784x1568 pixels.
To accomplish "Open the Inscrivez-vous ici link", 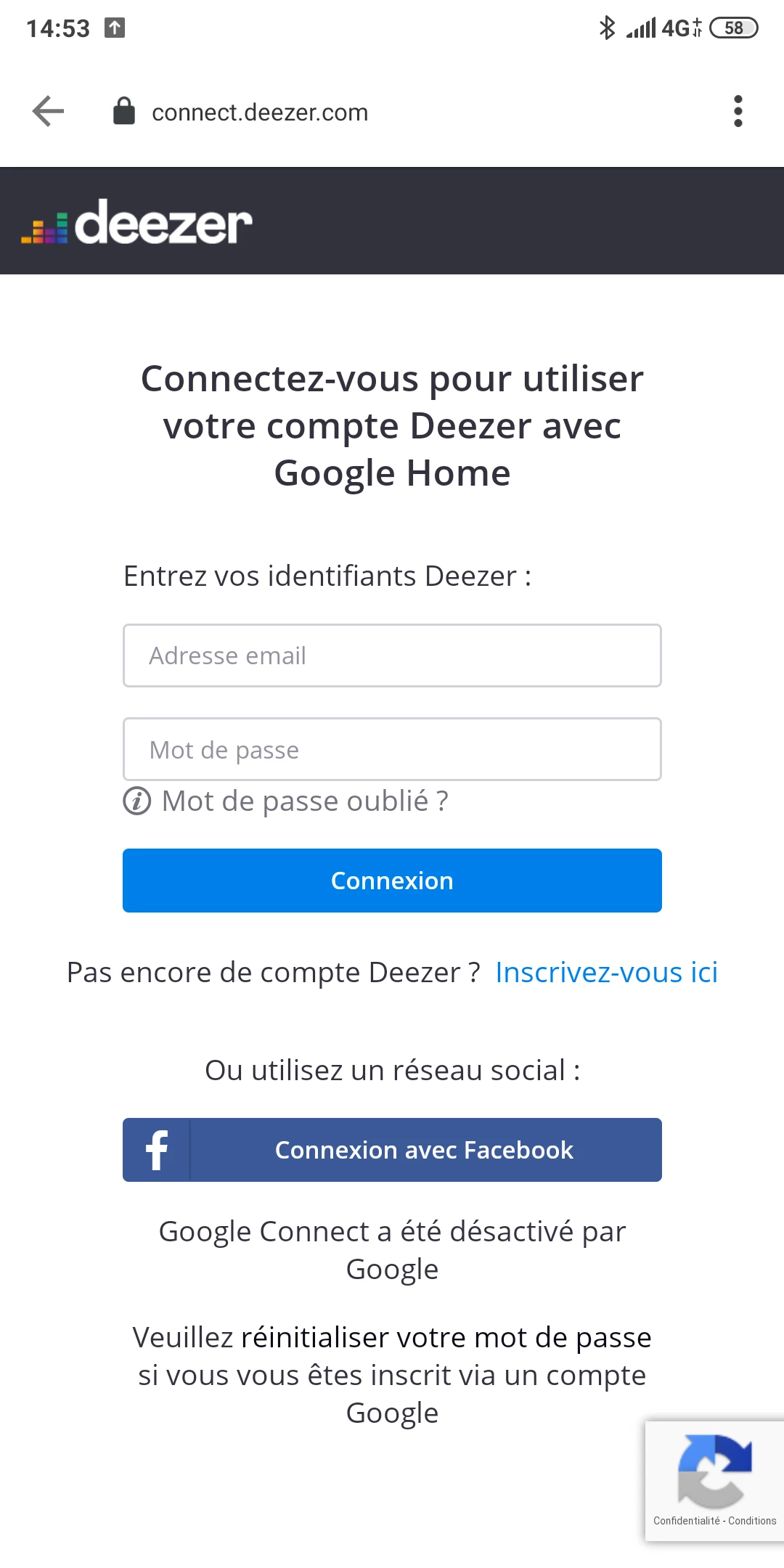I will click(606, 973).
